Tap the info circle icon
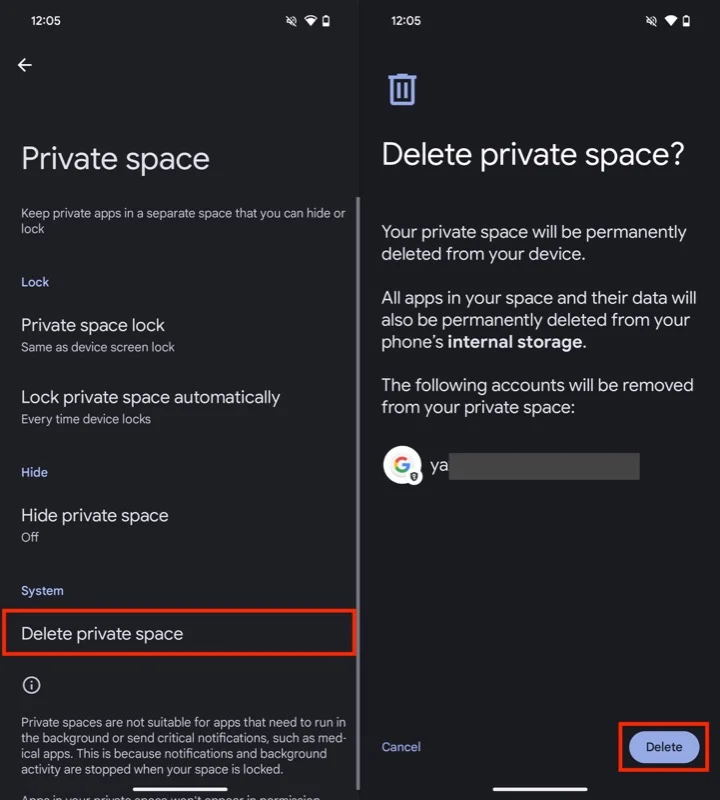 [32, 685]
